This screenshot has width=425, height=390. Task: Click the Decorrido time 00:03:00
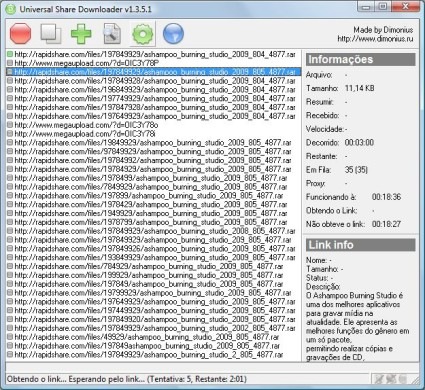(359, 143)
